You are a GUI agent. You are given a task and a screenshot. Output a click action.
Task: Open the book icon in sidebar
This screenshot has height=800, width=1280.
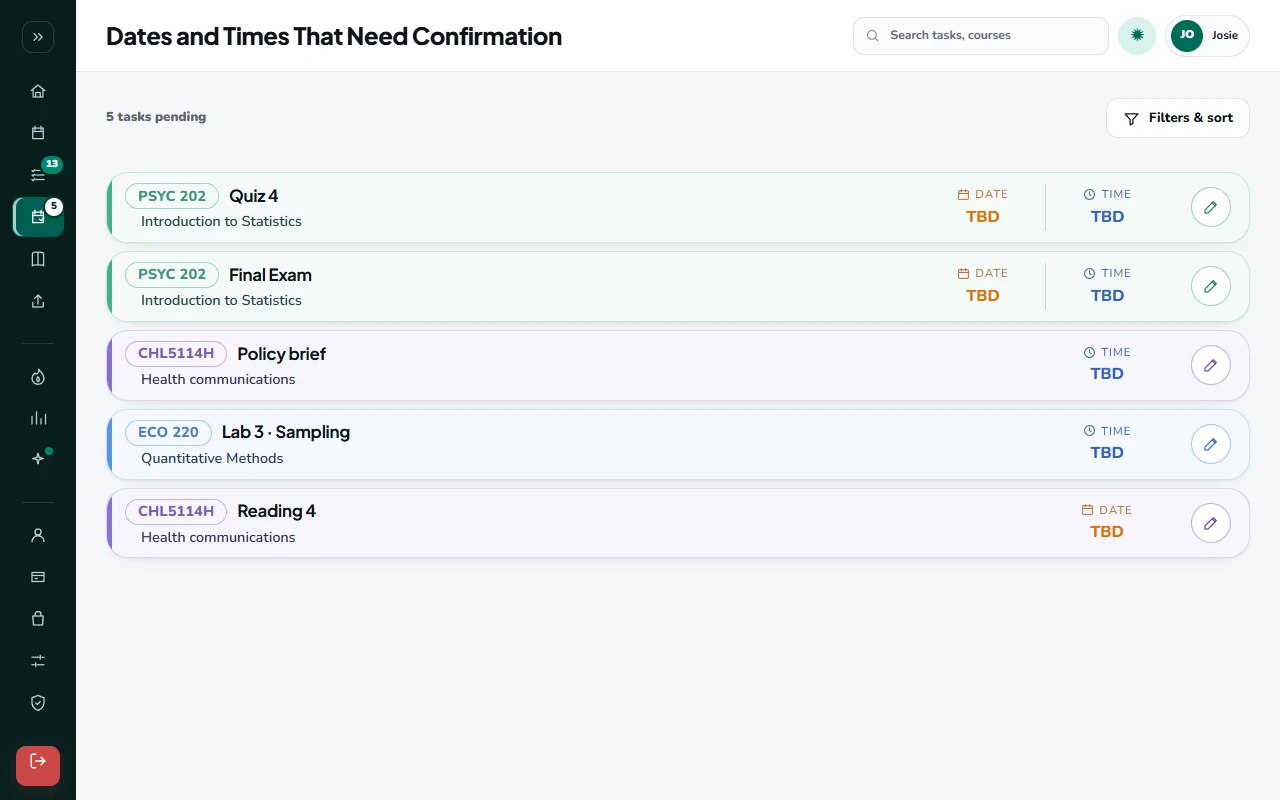point(38,259)
